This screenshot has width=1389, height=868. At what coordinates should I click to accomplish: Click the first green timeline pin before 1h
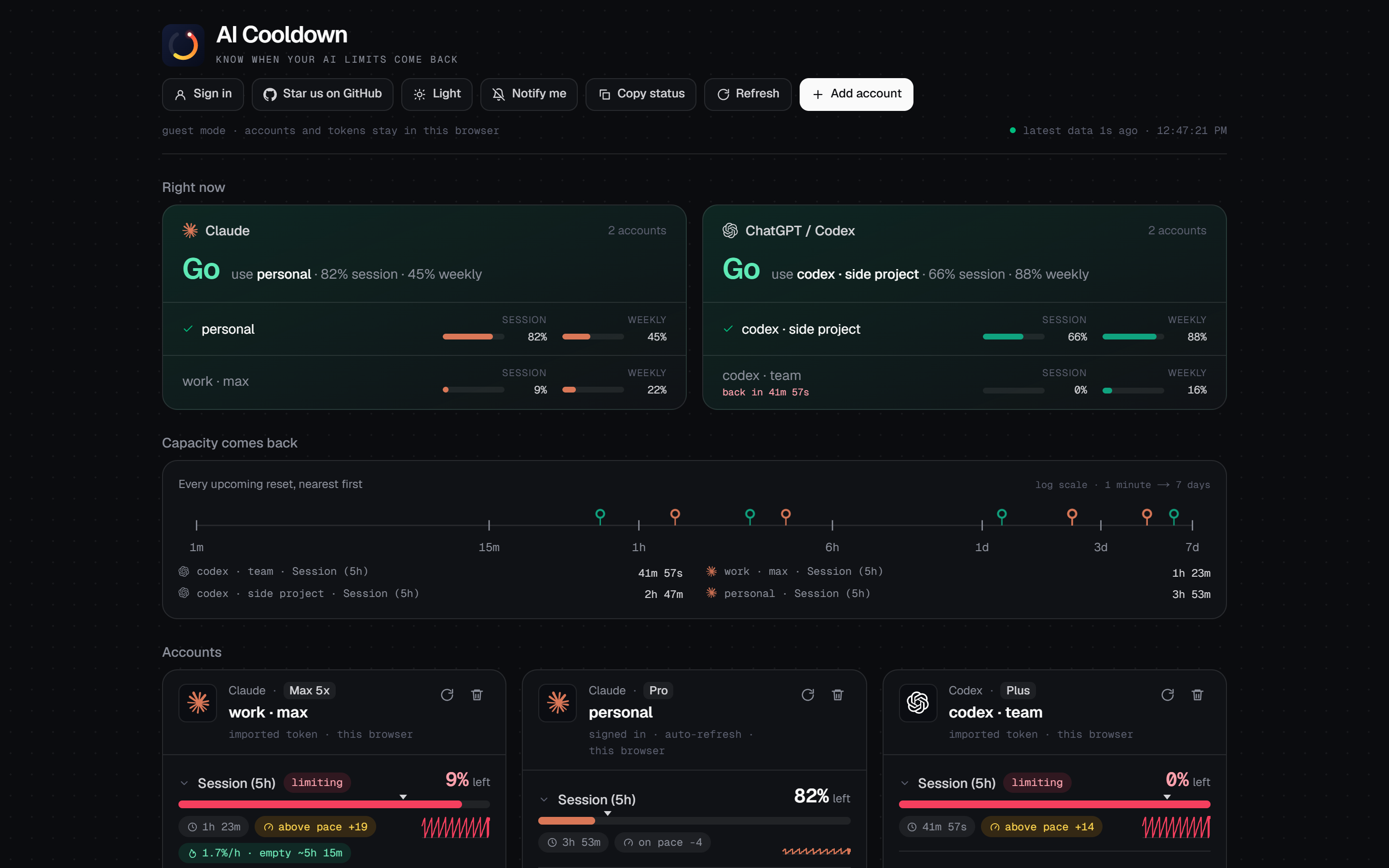[600, 516]
